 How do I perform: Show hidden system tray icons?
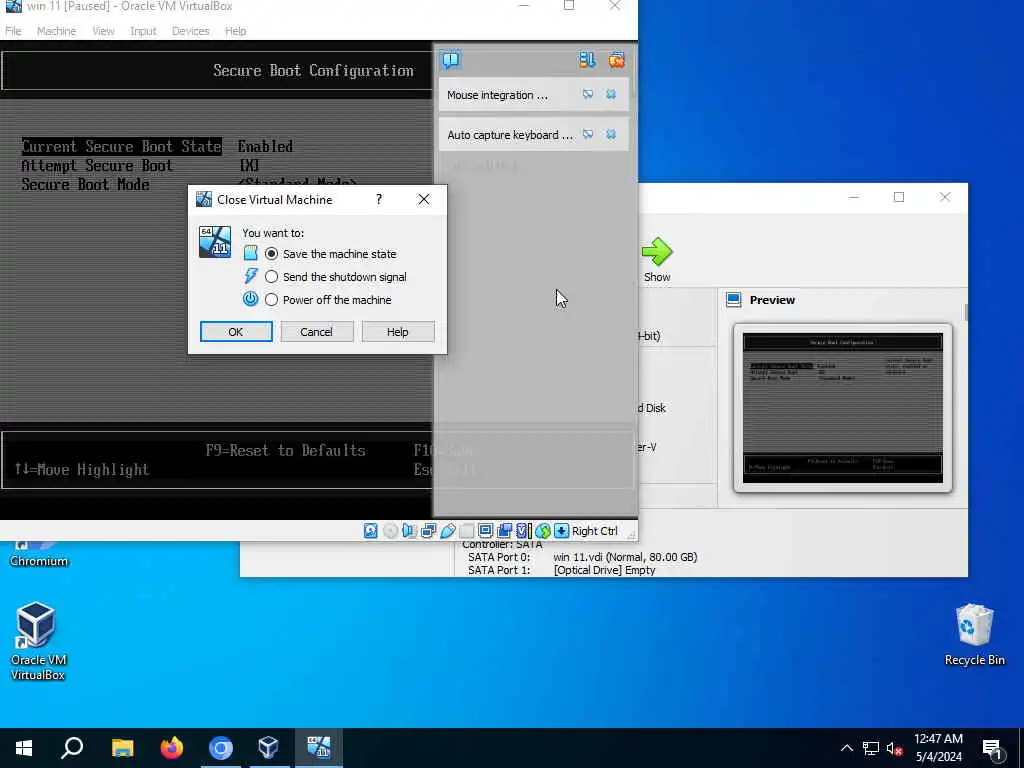[846, 748]
